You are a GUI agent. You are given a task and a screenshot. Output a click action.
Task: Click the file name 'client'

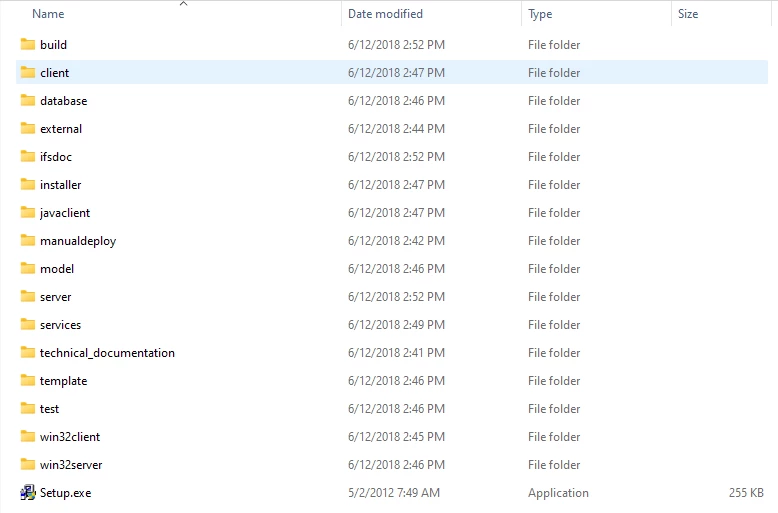[x=55, y=72]
